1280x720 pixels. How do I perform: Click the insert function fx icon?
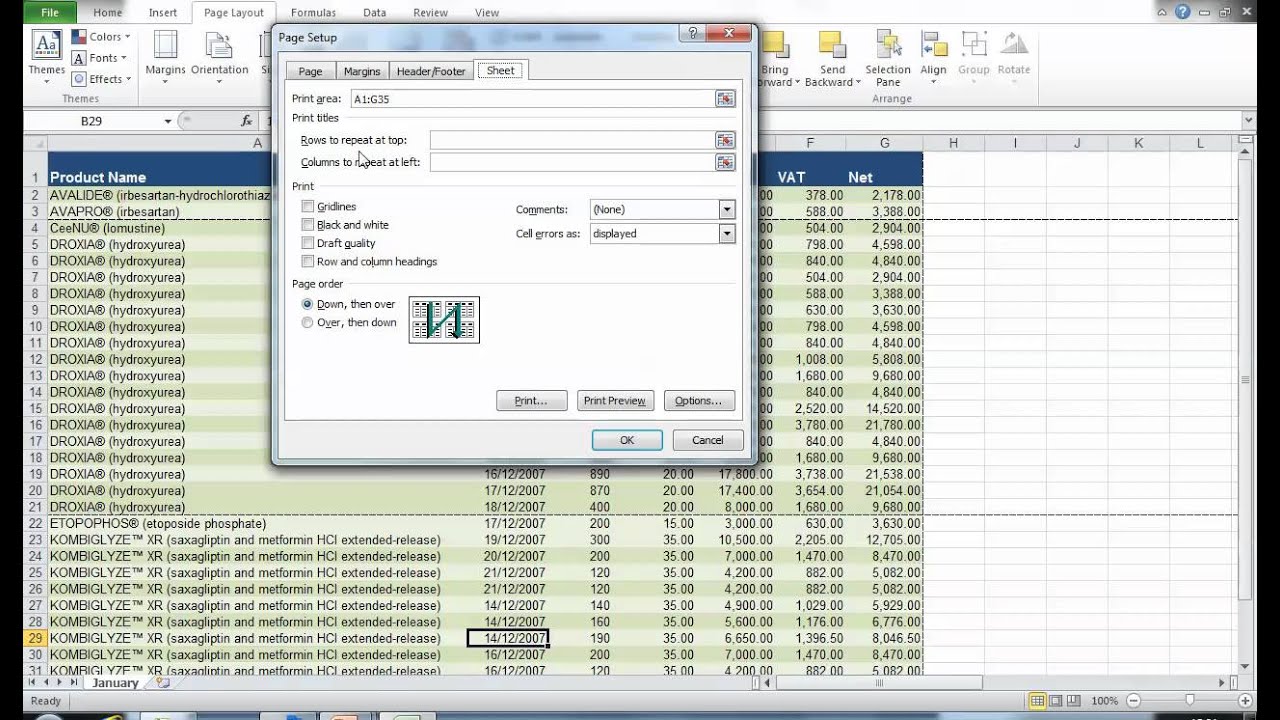pyautogui.click(x=247, y=121)
